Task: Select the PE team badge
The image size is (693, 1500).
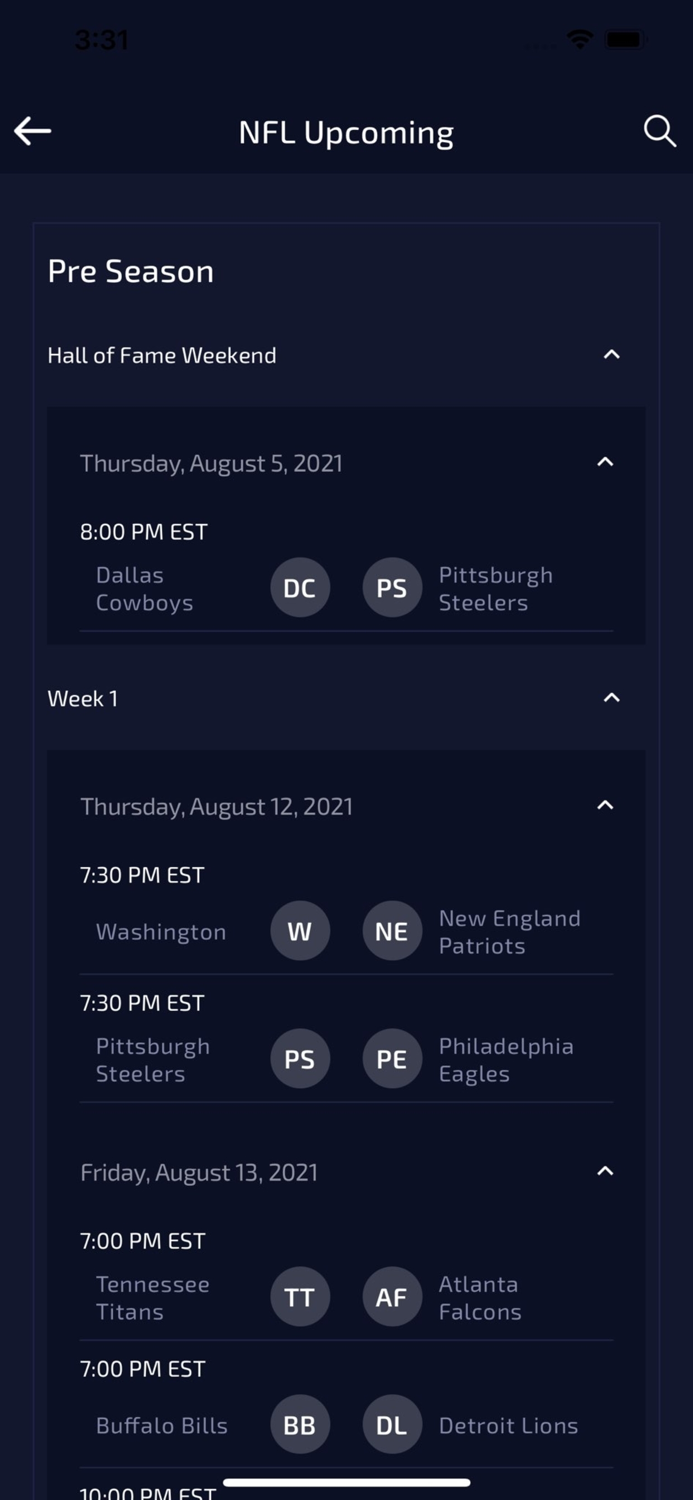Action: [x=391, y=1059]
